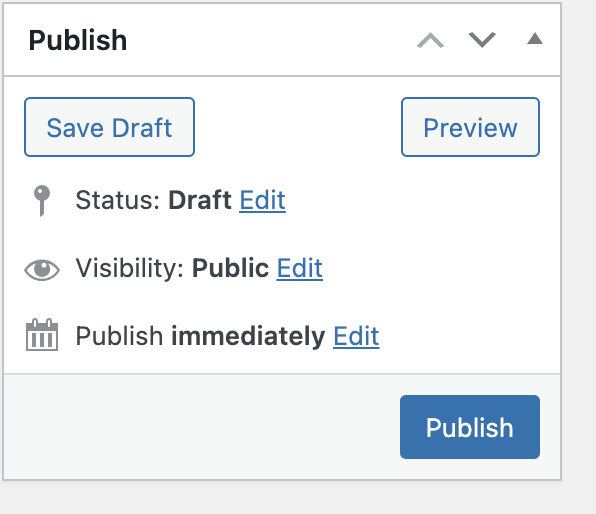Click the blue Publish button
The height and width of the screenshot is (514, 596).
[470, 427]
